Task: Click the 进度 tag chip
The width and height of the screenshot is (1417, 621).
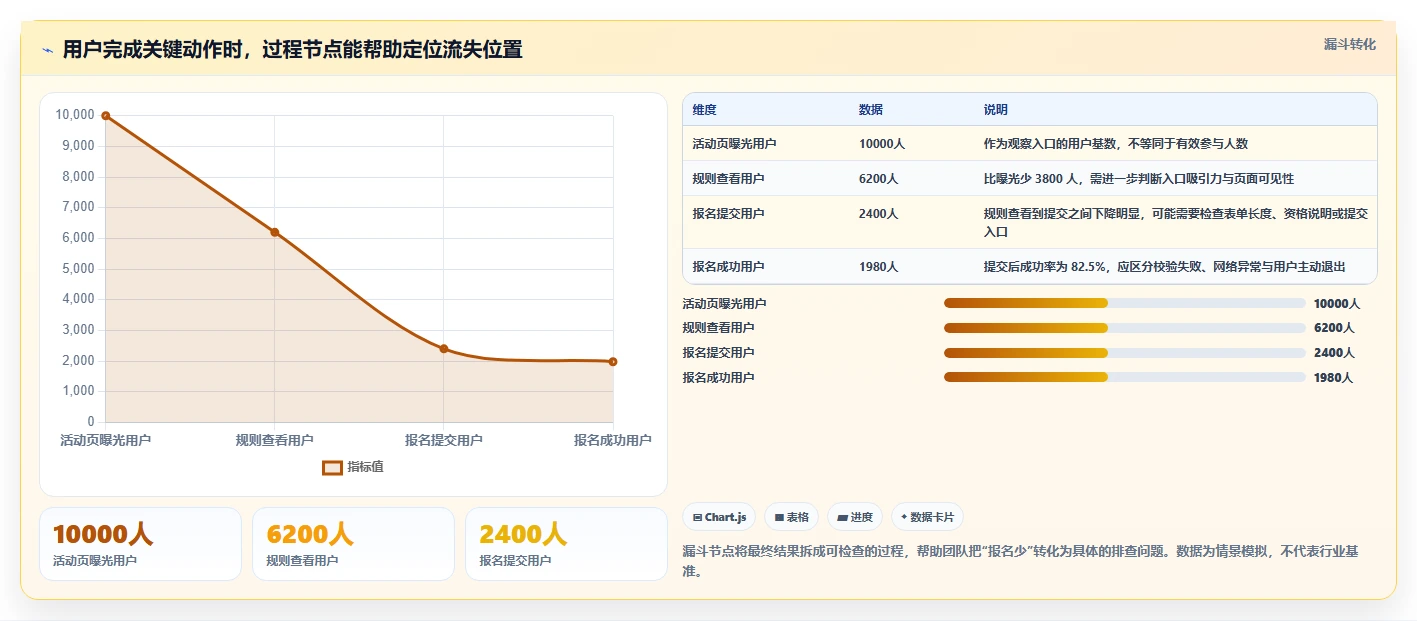Action: (x=855, y=517)
